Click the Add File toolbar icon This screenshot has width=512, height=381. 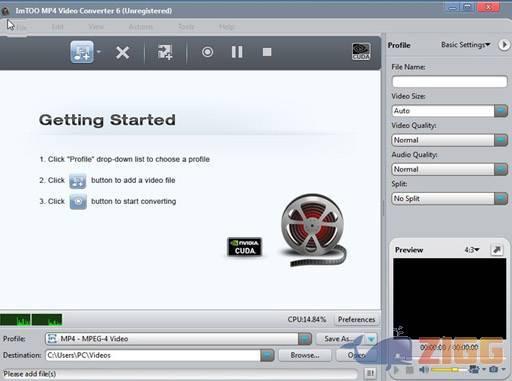pyautogui.click(x=82, y=52)
